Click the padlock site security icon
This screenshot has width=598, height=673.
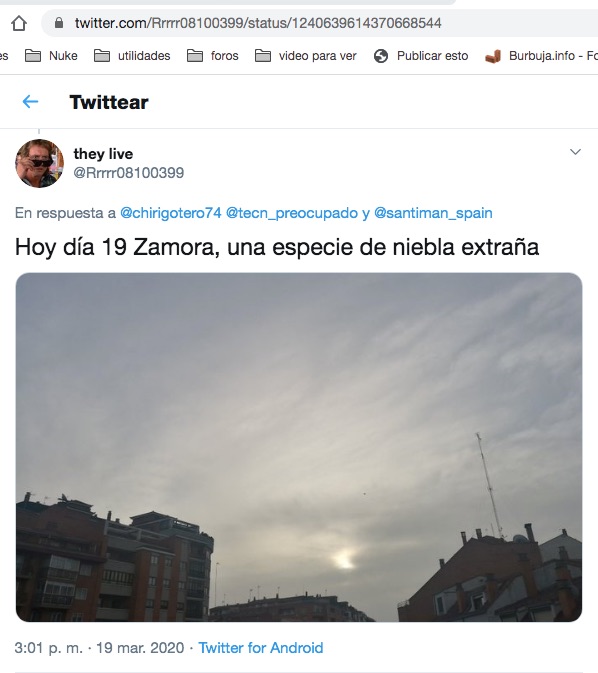pyautogui.click(x=59, y=23)
